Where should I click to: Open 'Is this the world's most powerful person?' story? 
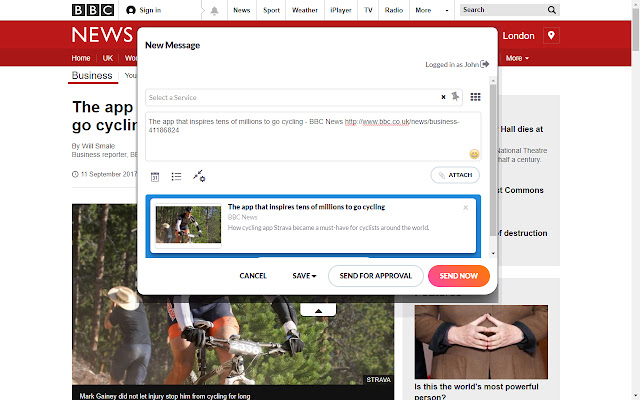(x=476, y=391)
